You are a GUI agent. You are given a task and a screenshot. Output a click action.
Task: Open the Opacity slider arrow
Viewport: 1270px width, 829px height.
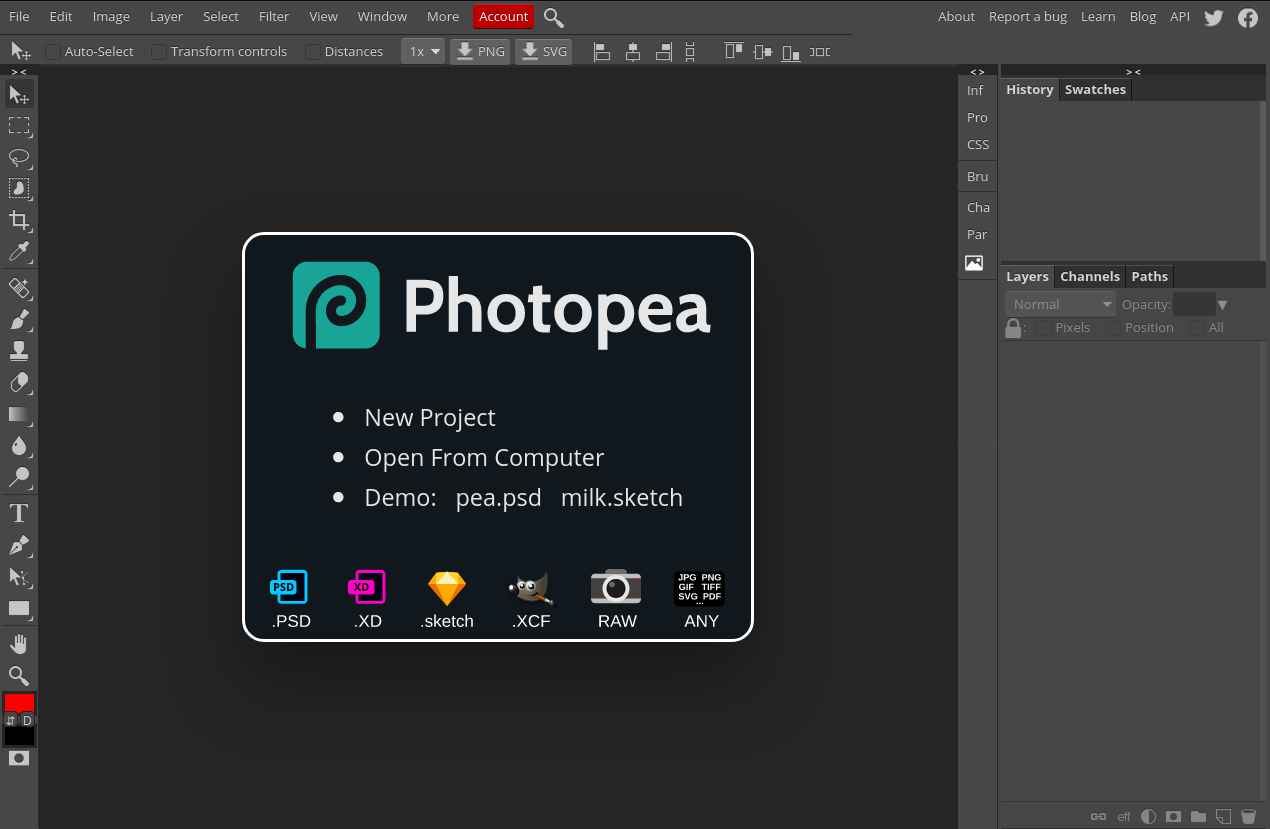1222,305
